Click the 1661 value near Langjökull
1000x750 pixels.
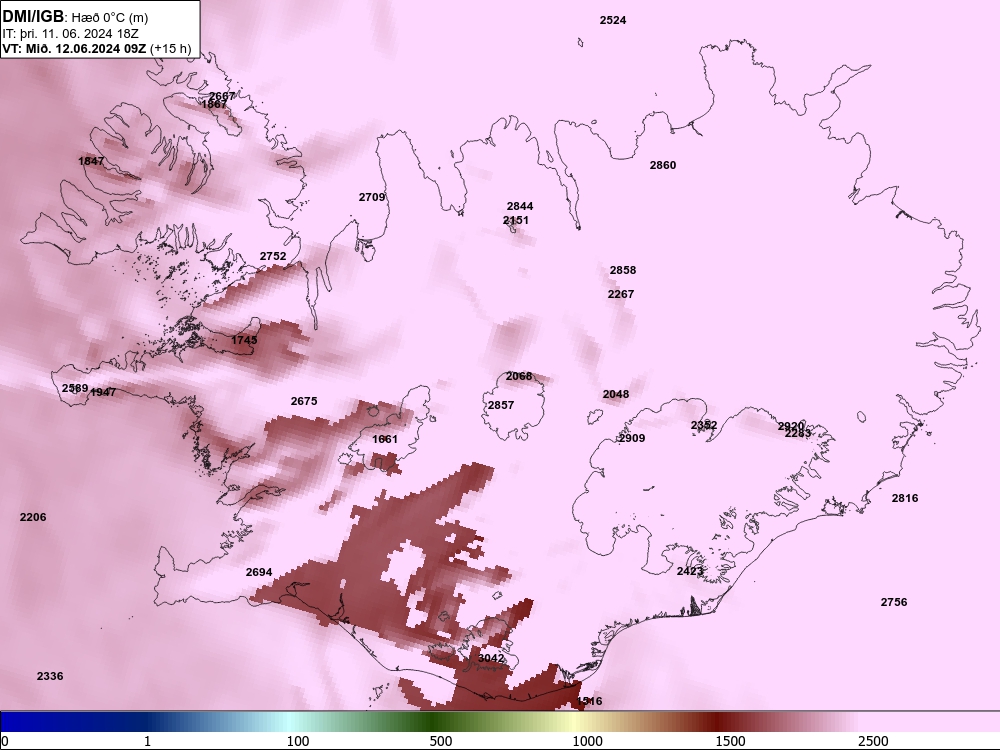385,439
